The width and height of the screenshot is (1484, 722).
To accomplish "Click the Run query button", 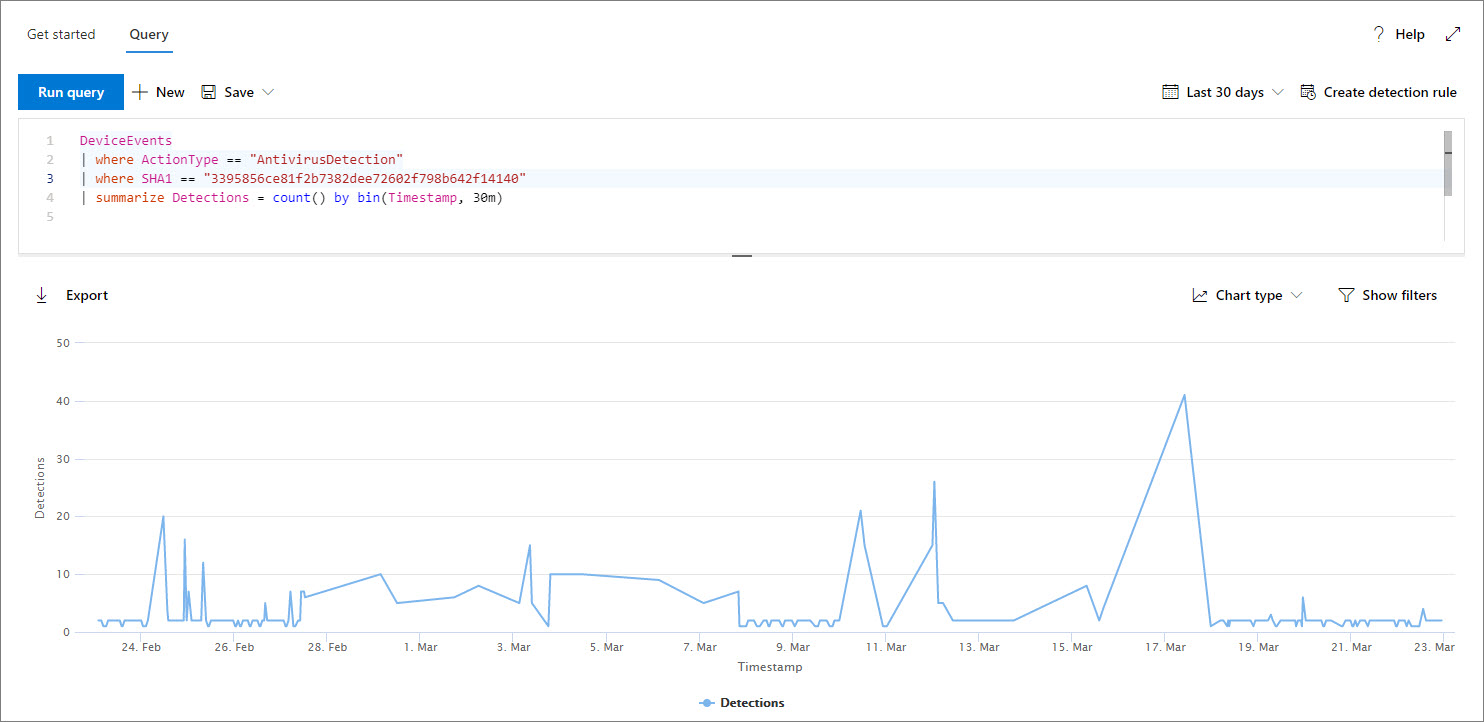I will [71, 92].
